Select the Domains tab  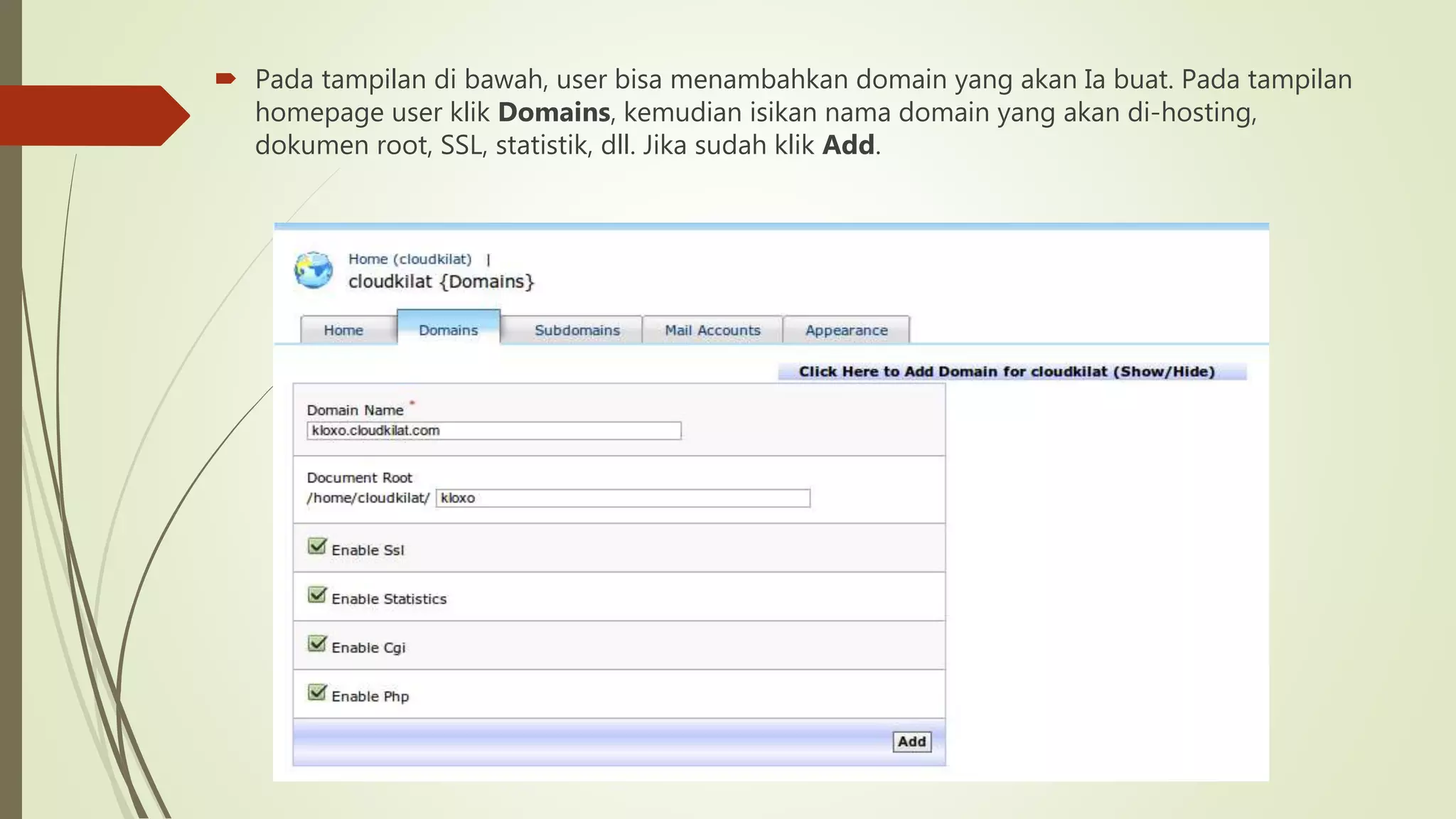coord(449,328)
